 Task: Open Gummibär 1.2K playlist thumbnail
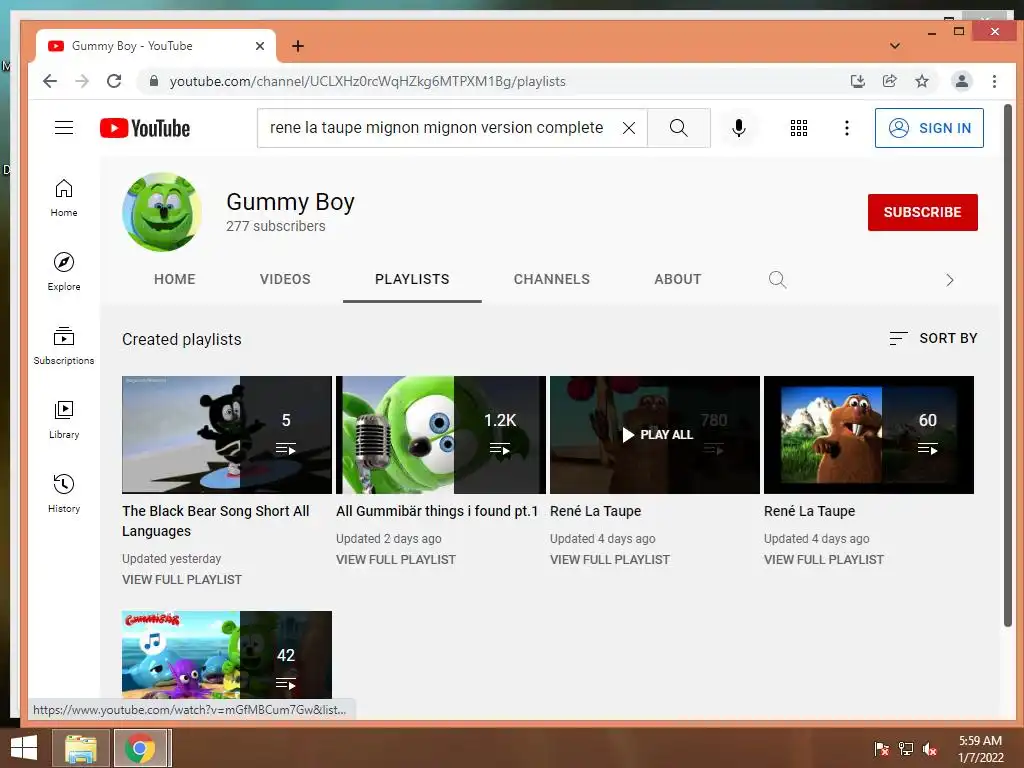coord(440,434)
